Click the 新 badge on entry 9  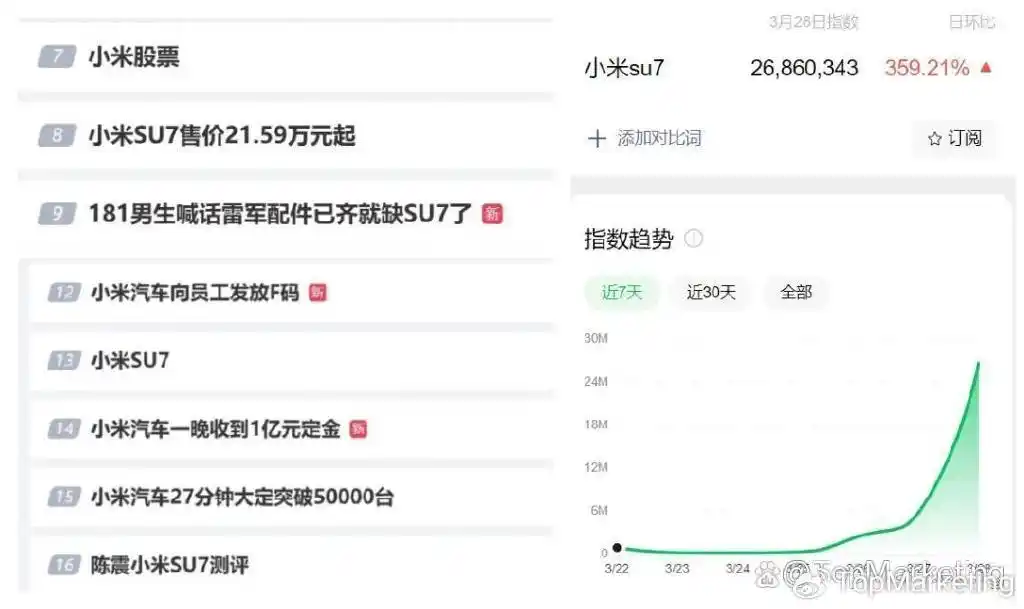494,213
